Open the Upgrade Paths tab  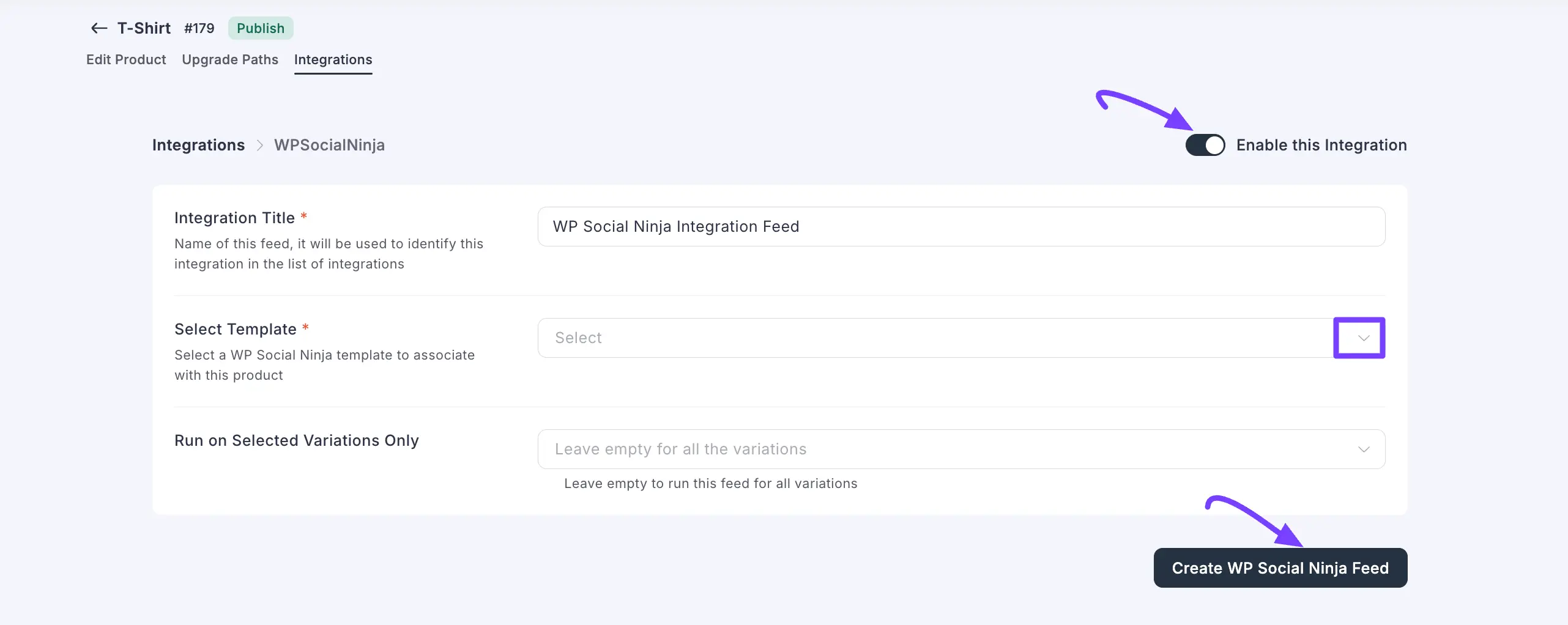(229, 60)
